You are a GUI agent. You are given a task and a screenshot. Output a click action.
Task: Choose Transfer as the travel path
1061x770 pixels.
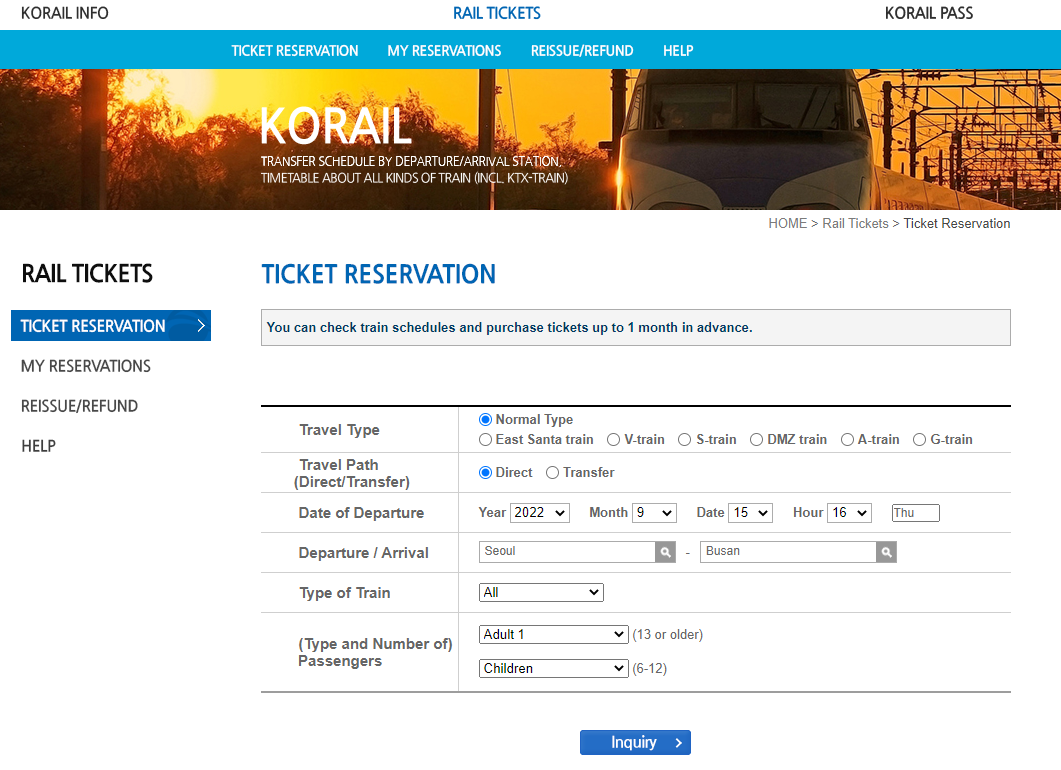552,472
